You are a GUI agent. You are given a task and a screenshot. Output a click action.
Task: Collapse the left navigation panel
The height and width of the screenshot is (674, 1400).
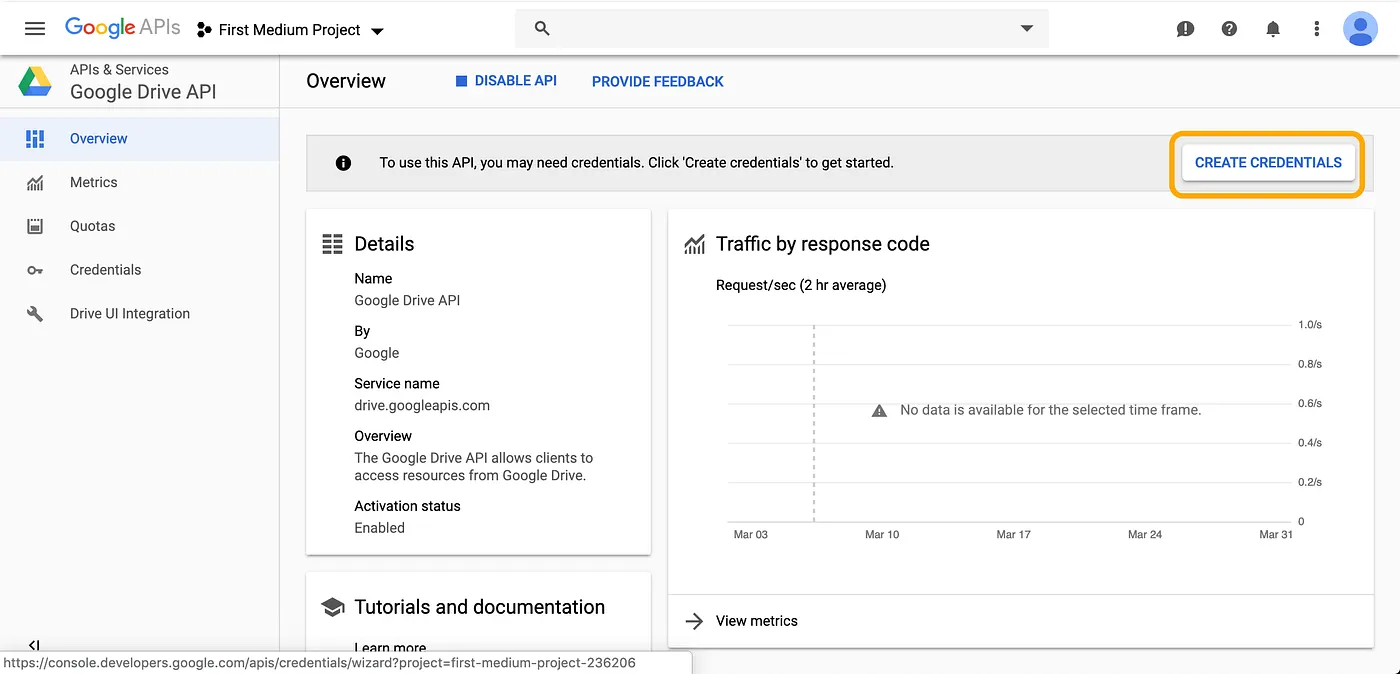34,646
